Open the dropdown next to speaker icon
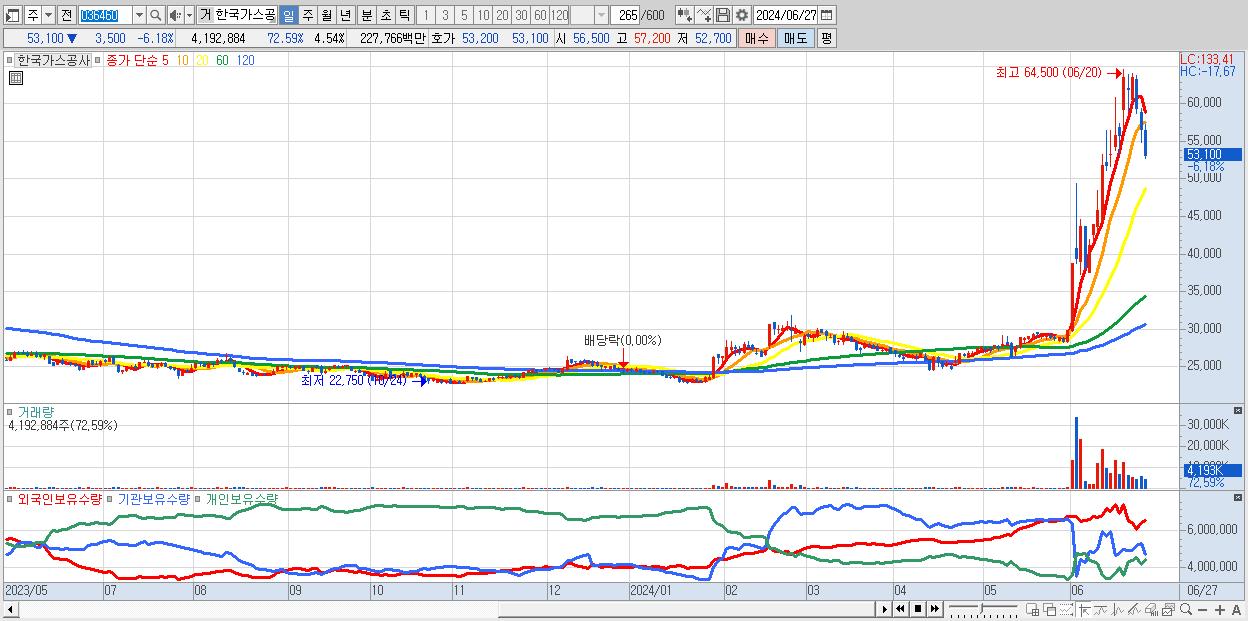Image resolution: width=1248 pixels, height=621 pixels. coord(188,15)
